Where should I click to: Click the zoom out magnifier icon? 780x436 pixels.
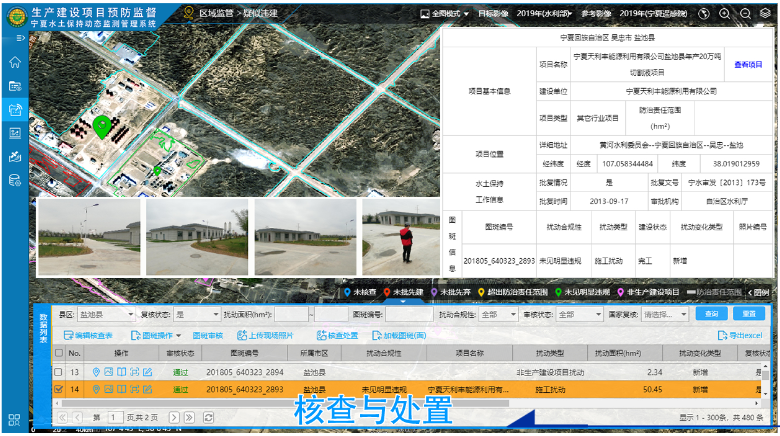coord(746,14)
